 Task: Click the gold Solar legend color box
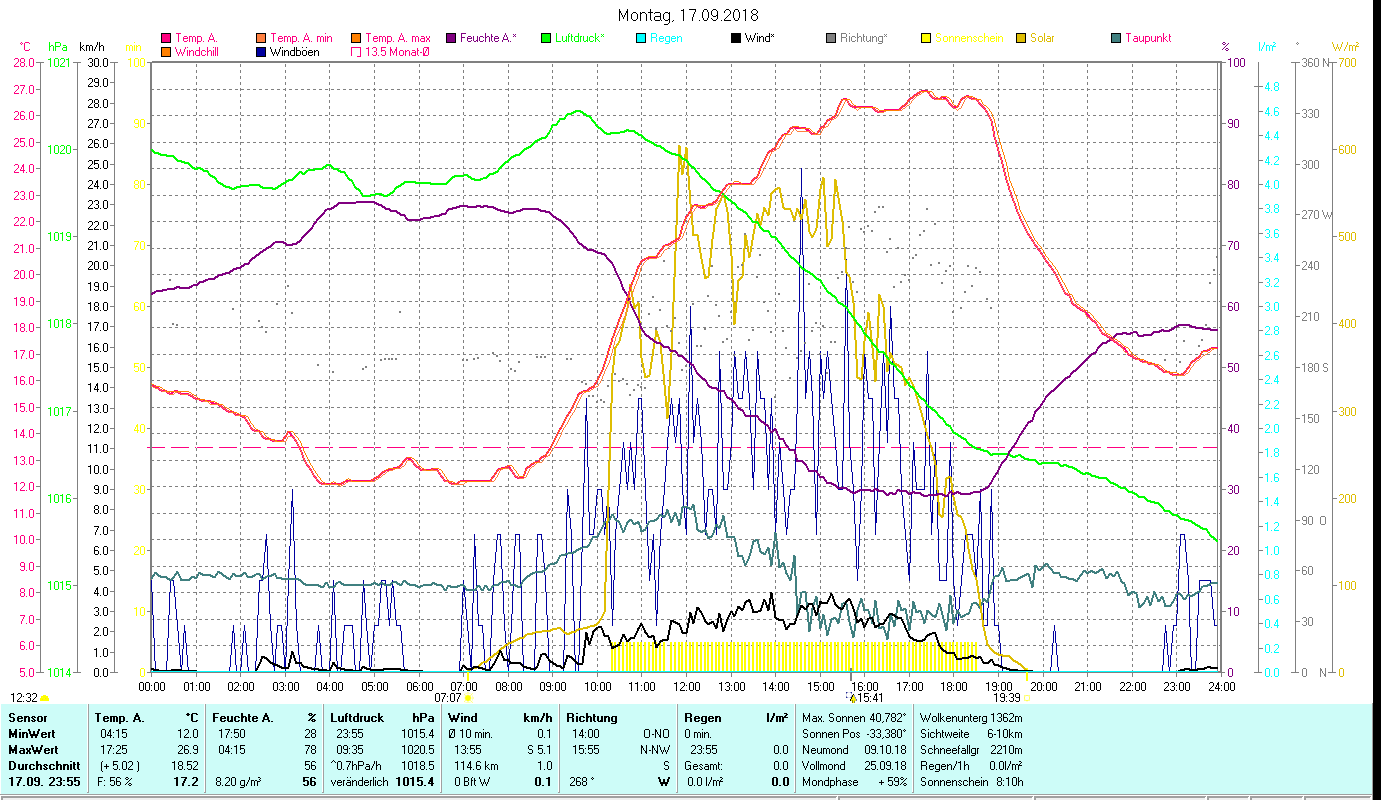click(x=1021, y=39)
